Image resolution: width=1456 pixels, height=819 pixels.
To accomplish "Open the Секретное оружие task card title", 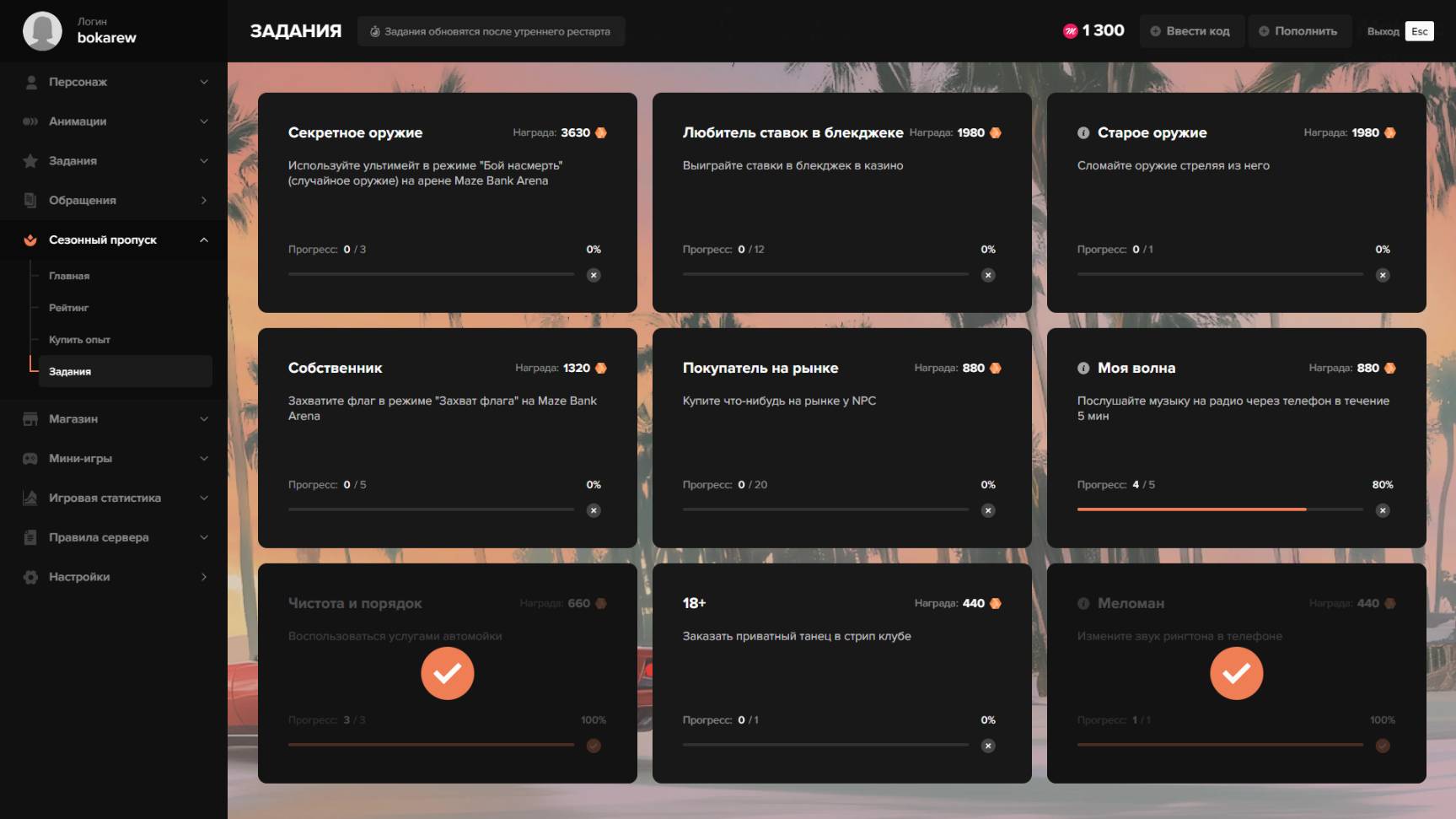I will (355, 132).
